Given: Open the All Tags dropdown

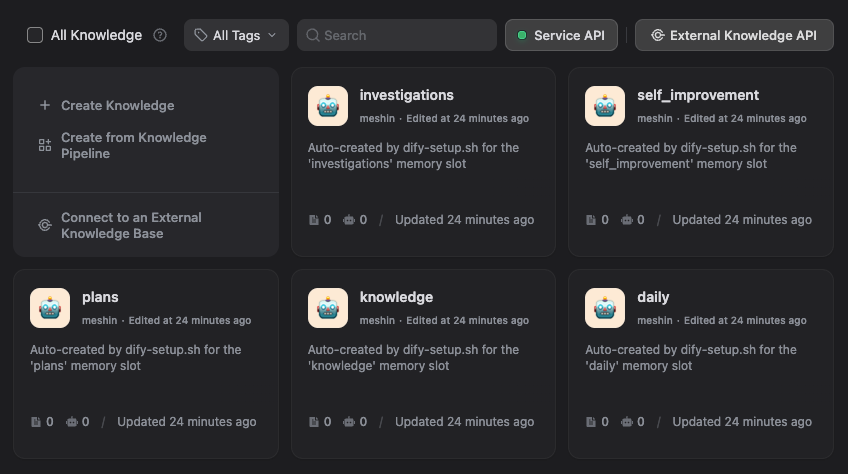Looking at the screenshot, I should pyautogui.click(x=236, y=35).
